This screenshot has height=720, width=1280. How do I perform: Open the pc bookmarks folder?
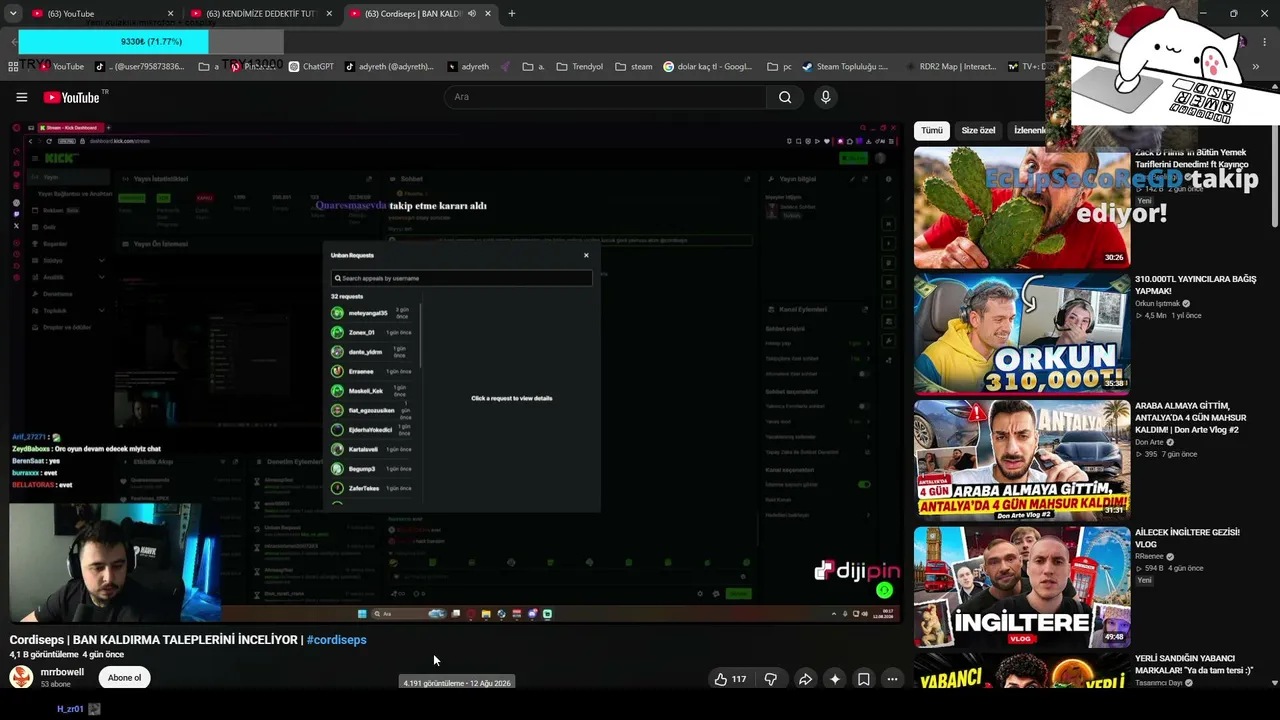click(x=779, y=67)
